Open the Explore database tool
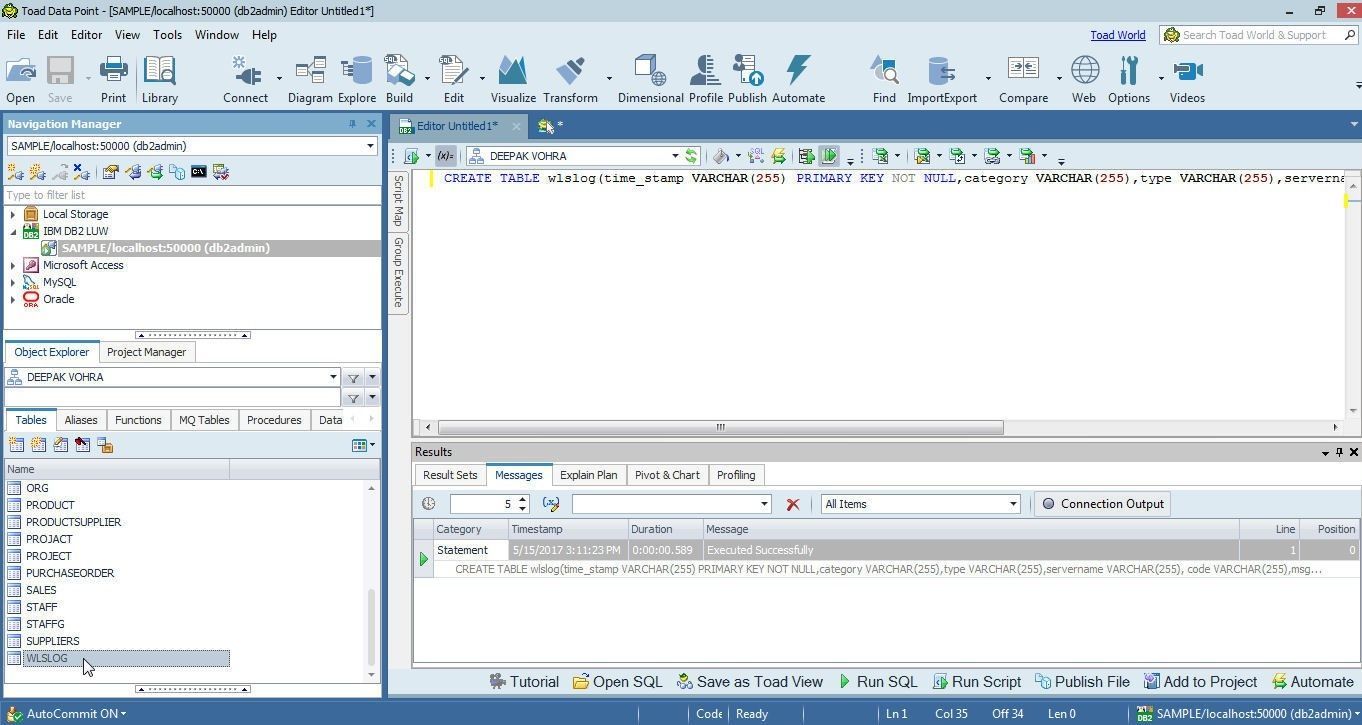The width and height of the screenshot is (1362, 725). point(356,80)
